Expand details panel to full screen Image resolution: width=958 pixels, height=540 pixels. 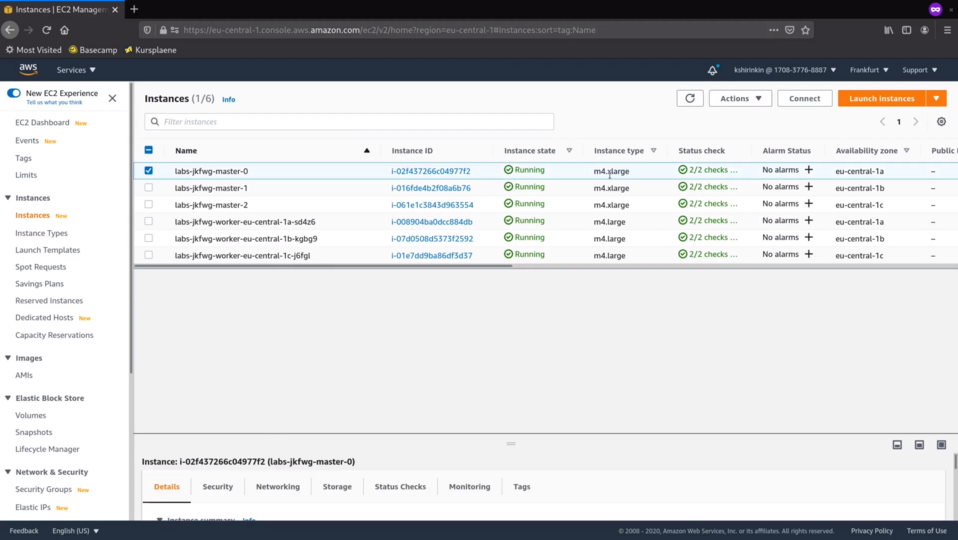941,445
